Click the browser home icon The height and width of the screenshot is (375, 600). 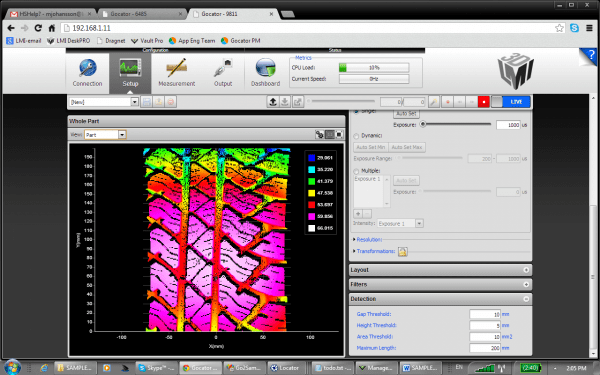[52, 28]
